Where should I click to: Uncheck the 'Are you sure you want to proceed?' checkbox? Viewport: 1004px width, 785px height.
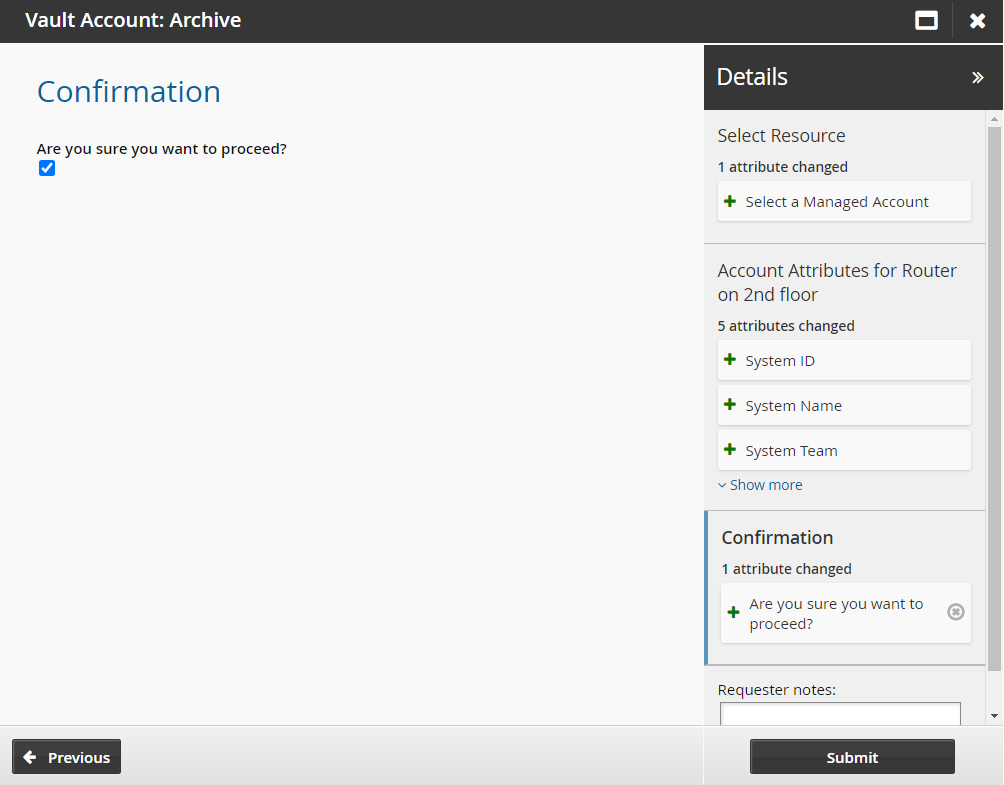(x=47, y=168)
